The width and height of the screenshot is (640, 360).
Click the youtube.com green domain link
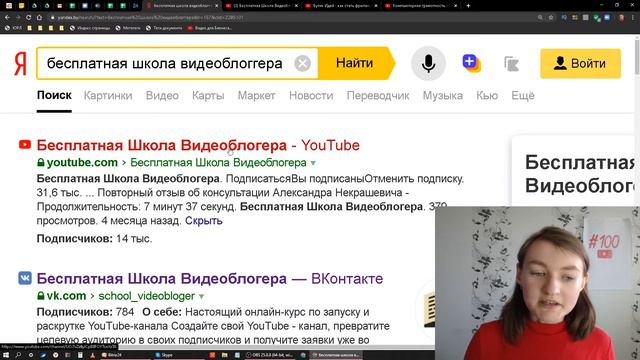coord(82,162)
